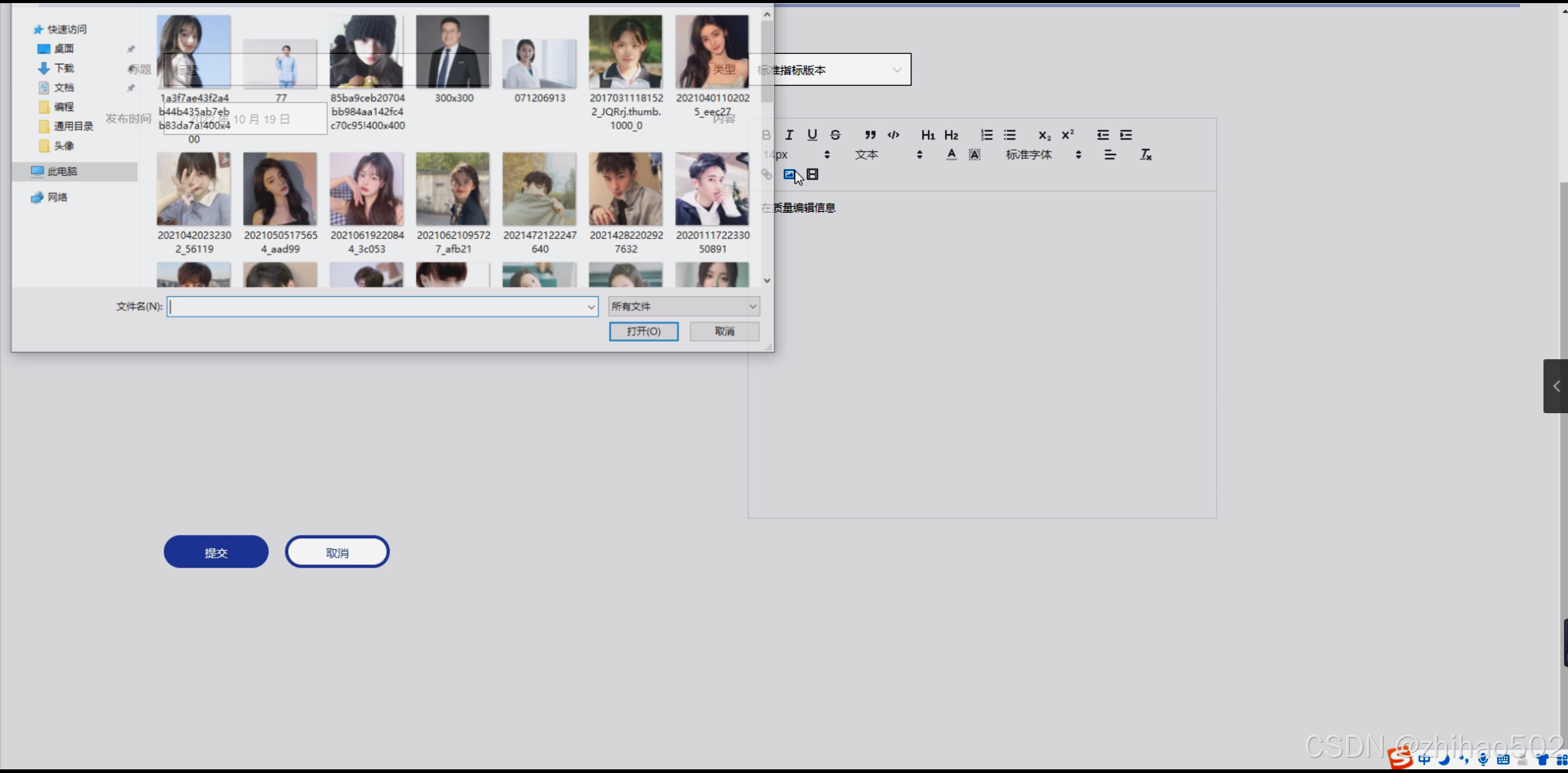Click the 打开(O) button
This screenshot has width=1568, height=773.
(x=643, y=331)
